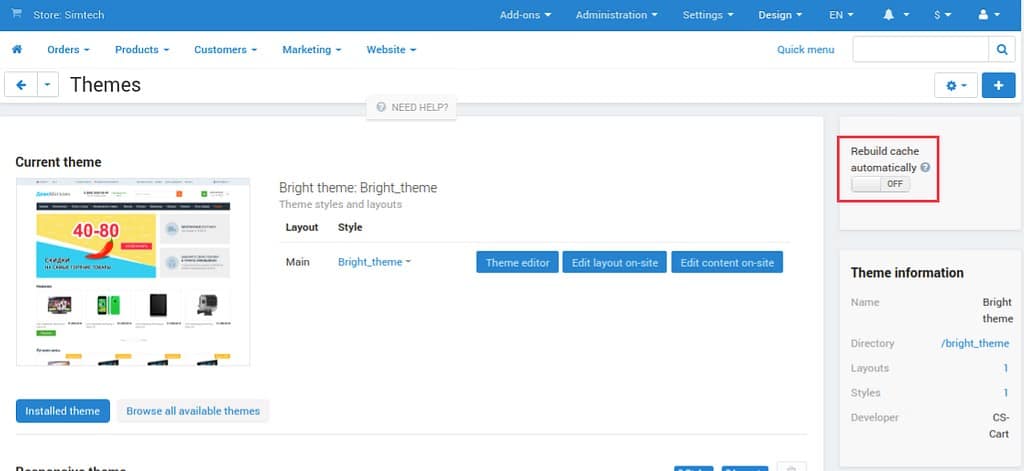Viewport: 1024px width, 471px height.
Task: Open the /bright_theme directory link
Action: click(x=975, y=343)
